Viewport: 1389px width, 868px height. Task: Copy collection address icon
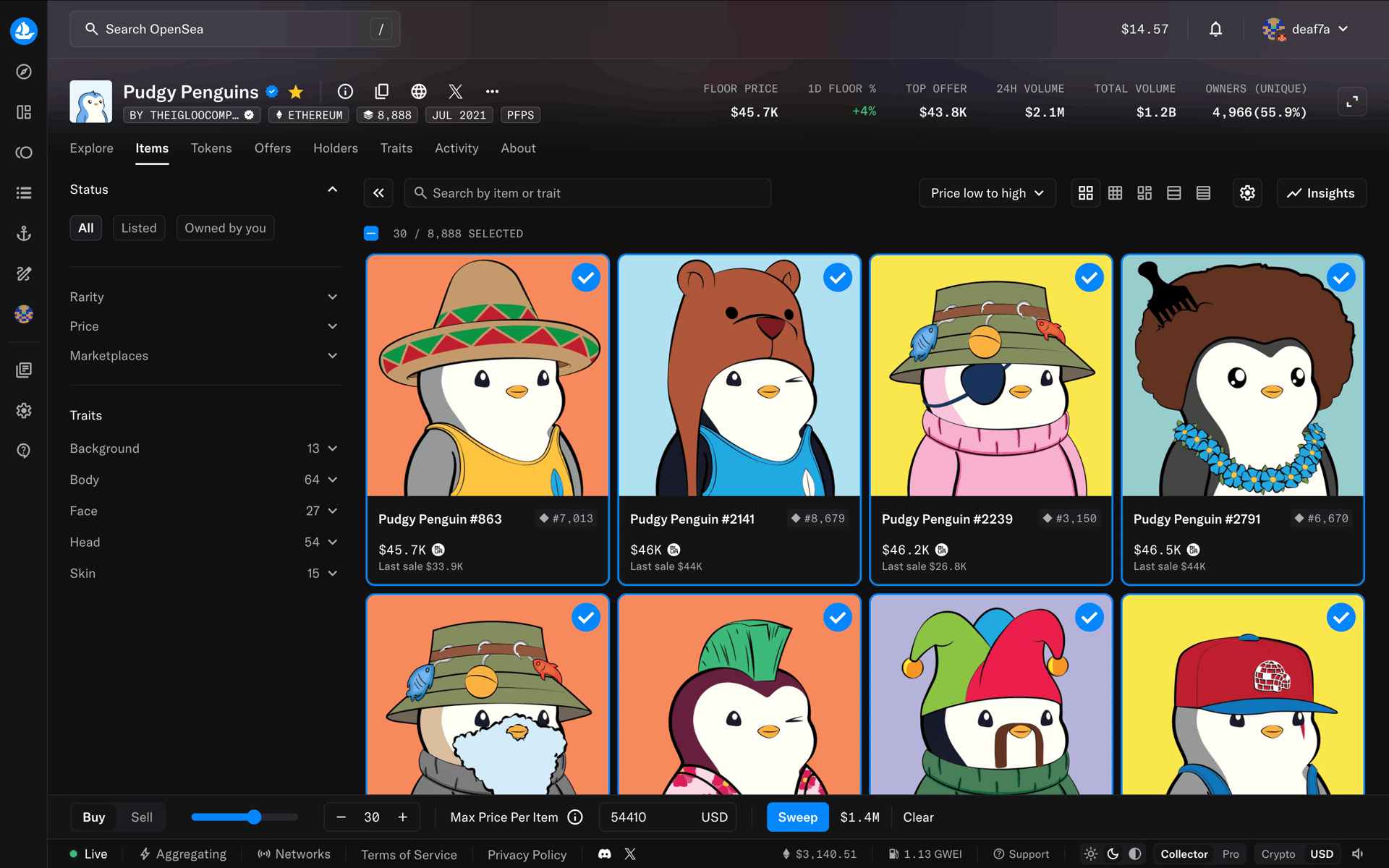click(x=382, y=91)
